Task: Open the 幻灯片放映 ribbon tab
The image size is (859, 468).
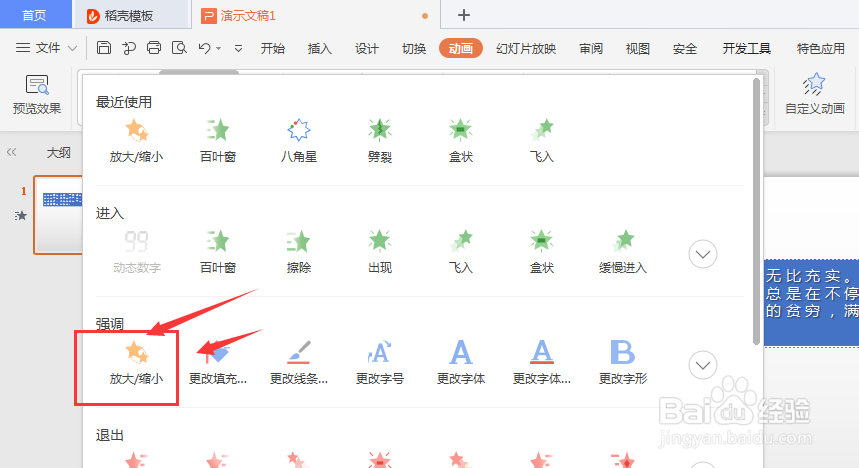Action: click(526, 48)
